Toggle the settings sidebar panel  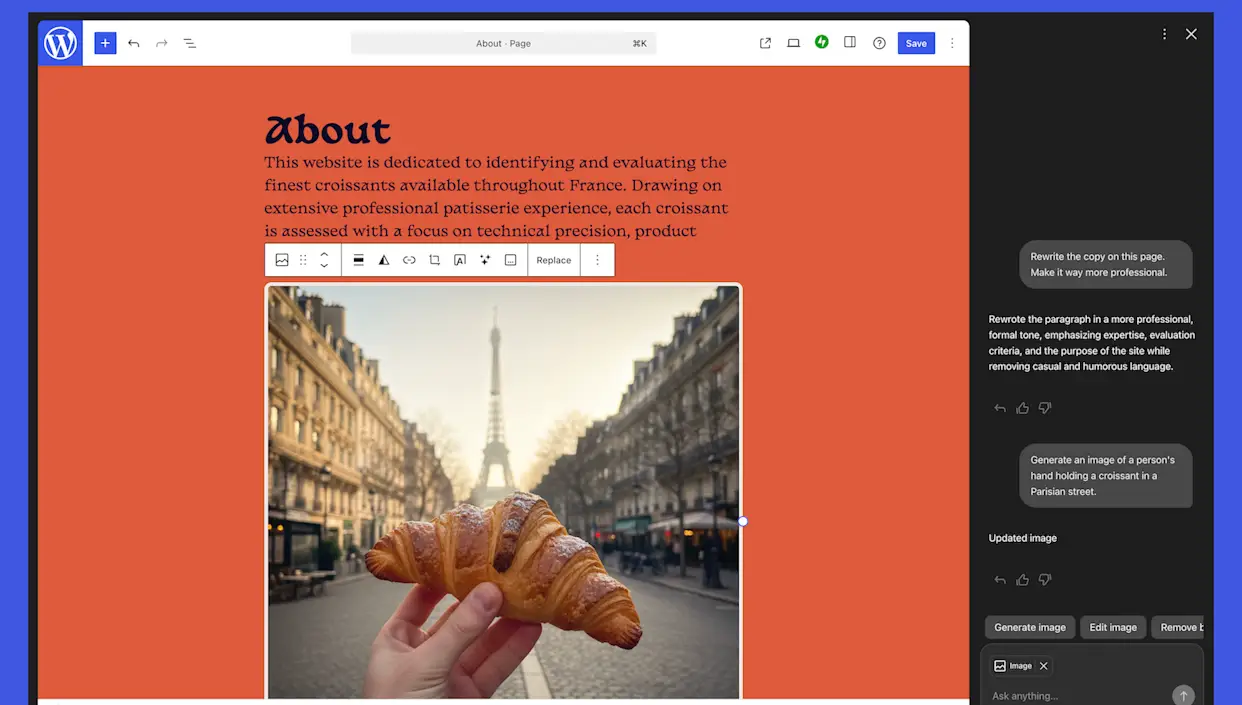point(850,43)
